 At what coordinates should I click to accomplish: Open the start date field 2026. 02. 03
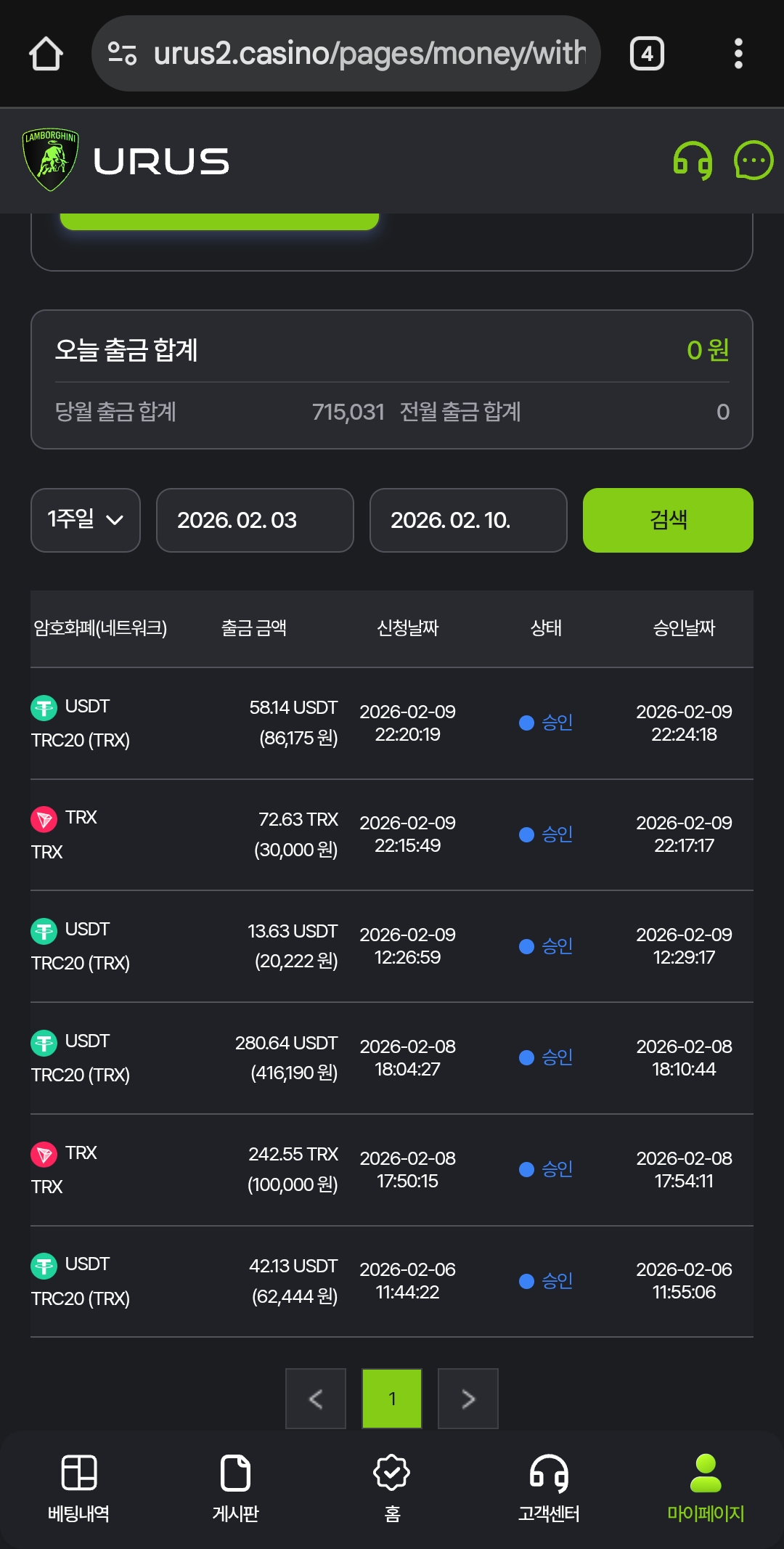(x=255, y=520)
